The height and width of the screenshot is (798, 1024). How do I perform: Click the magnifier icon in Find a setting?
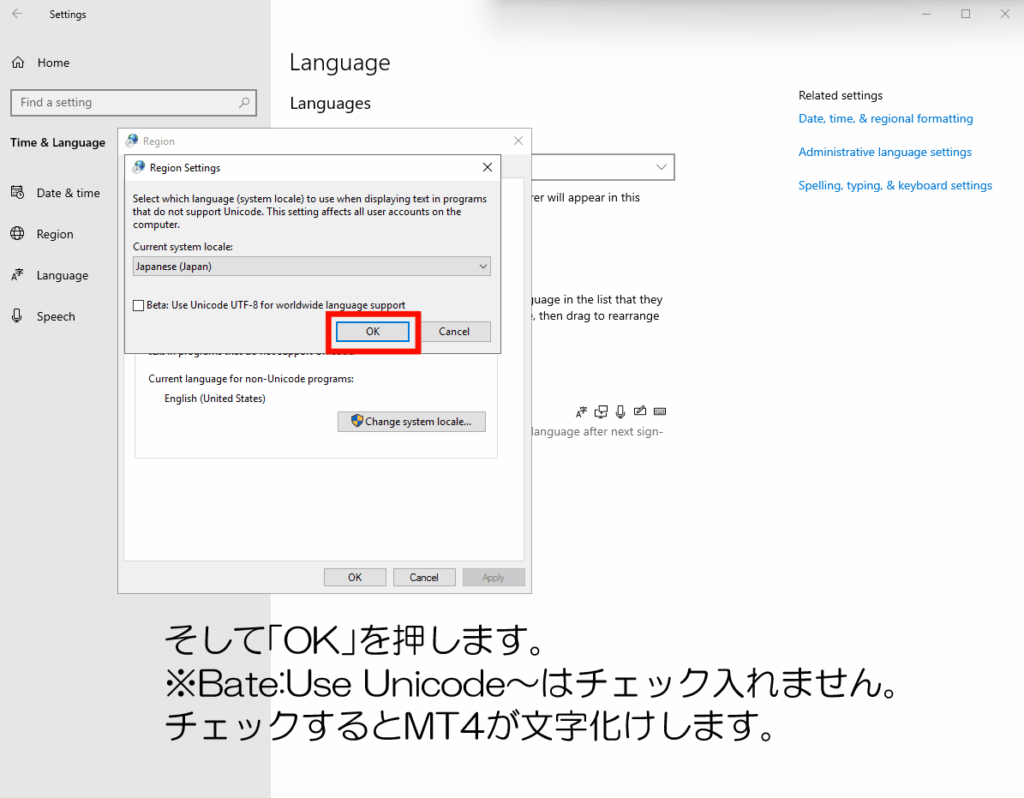click(244, 102)
